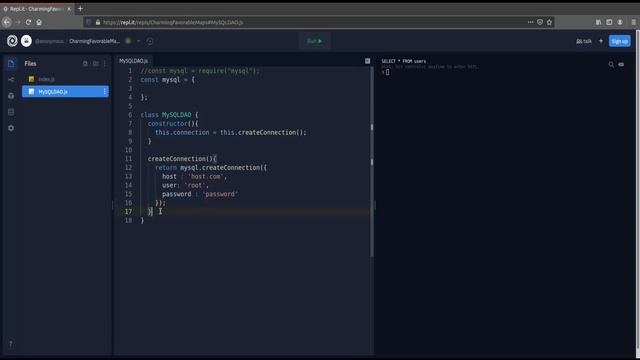The image size is (640, 360).
Task: Open the browser hamburger menu
Action: coord(633,22)
